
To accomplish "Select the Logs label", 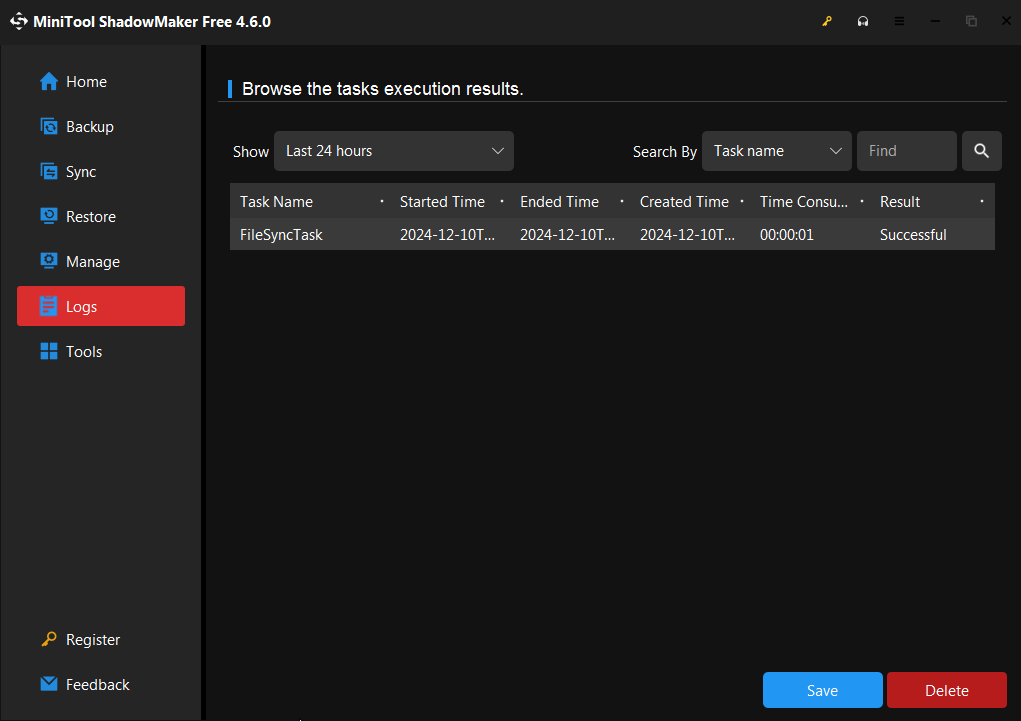I will point(81,307).
